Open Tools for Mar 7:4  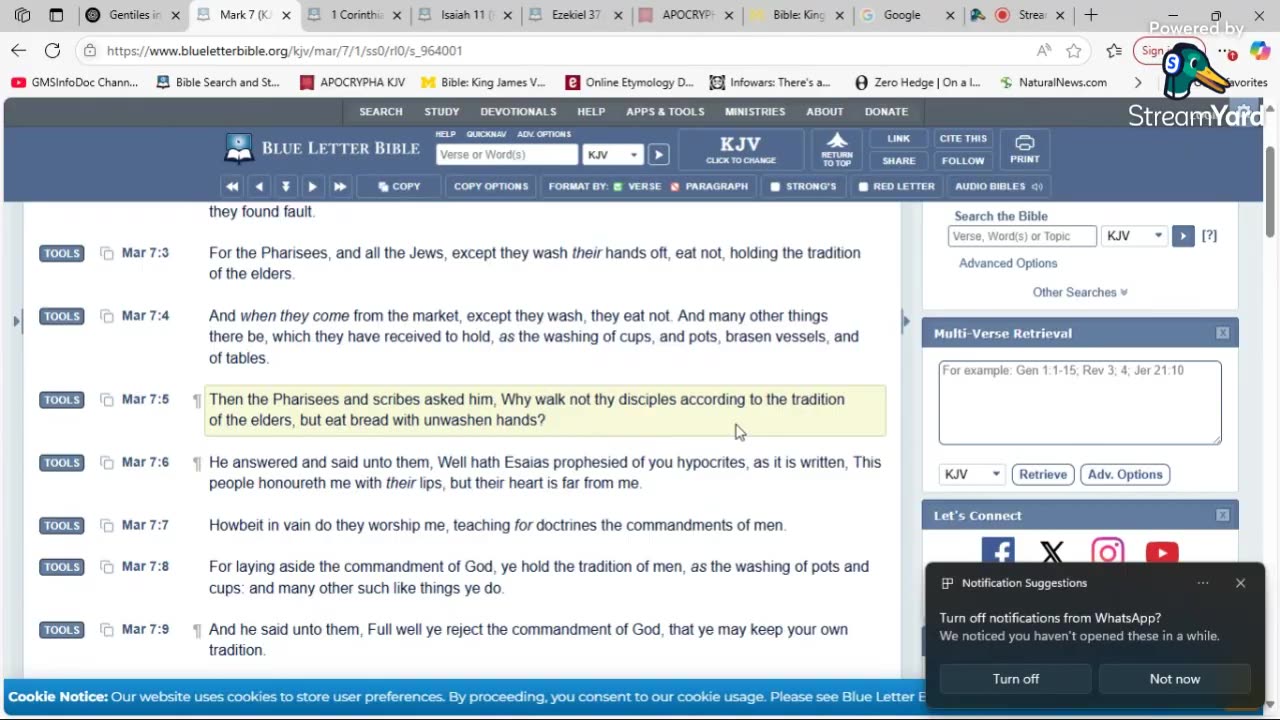pyautogui.click(x=62, y=316)
